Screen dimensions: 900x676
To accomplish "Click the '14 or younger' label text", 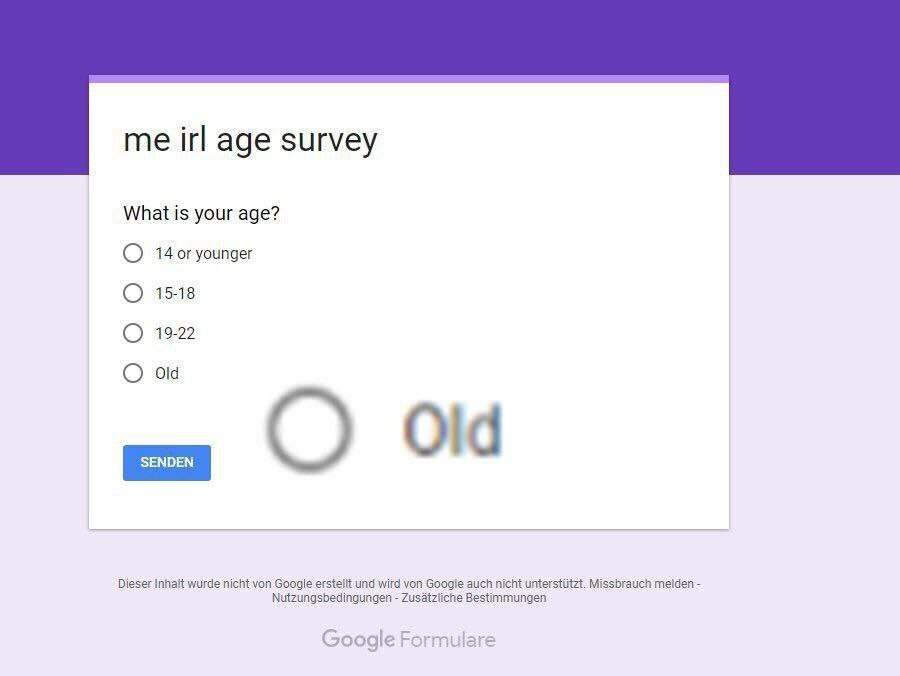I will [x=203, y=254].
